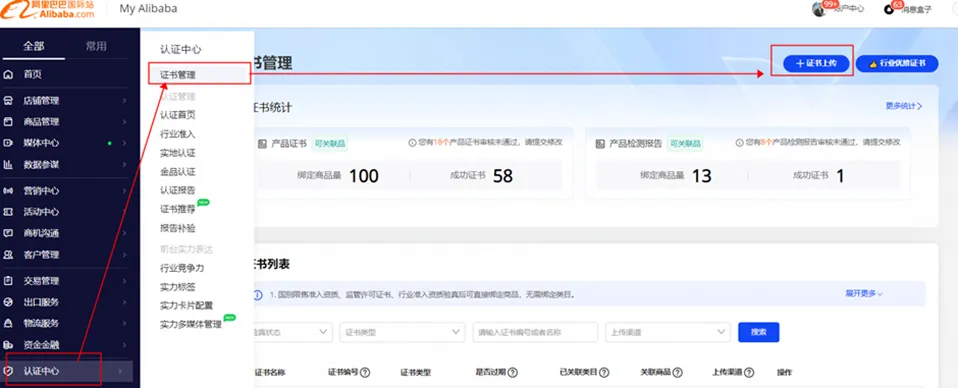
Task: Select 行业准入 in submenu
Action: point(178,134)
